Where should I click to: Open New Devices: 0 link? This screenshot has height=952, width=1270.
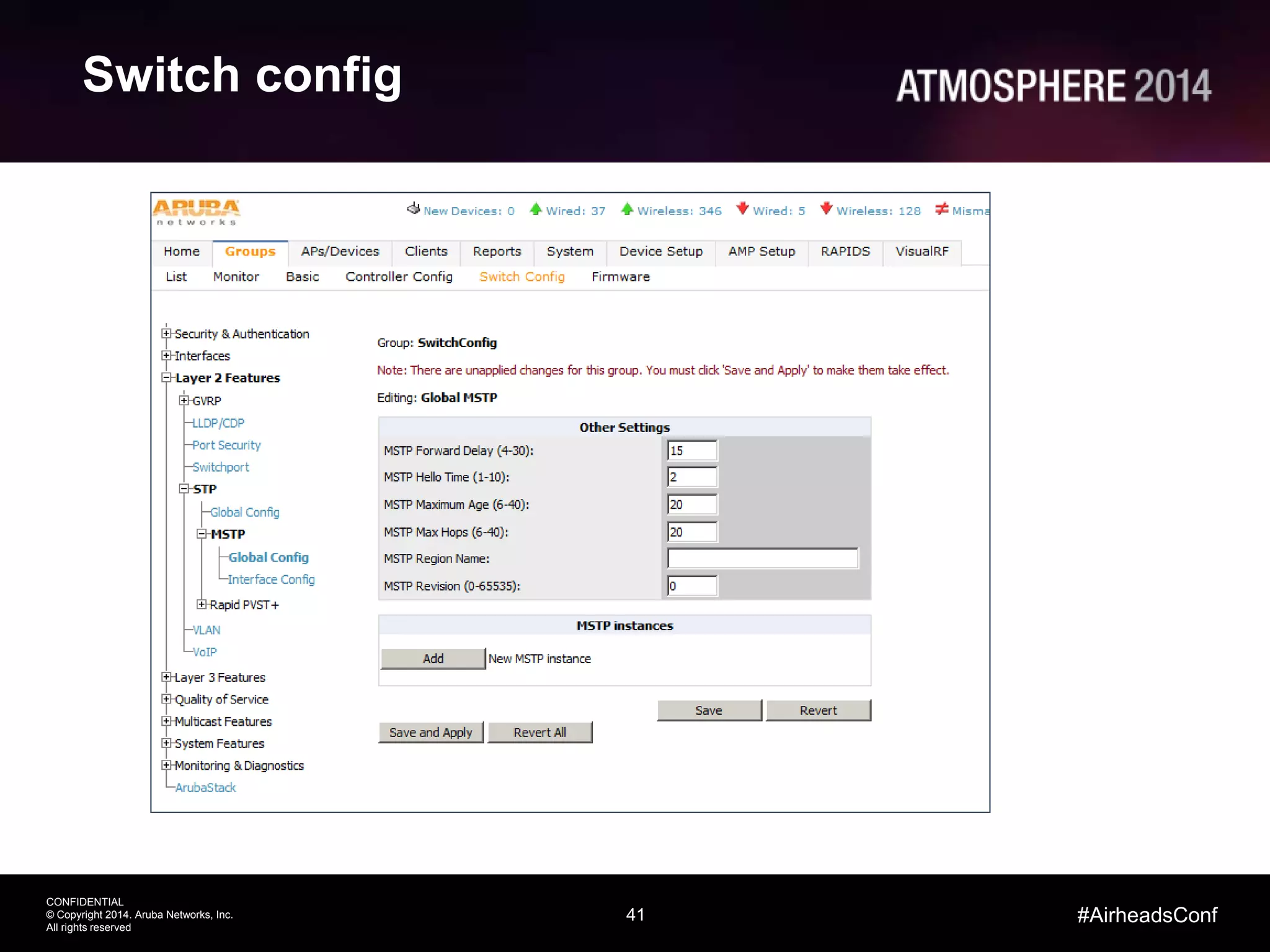[x=469, y=211]
